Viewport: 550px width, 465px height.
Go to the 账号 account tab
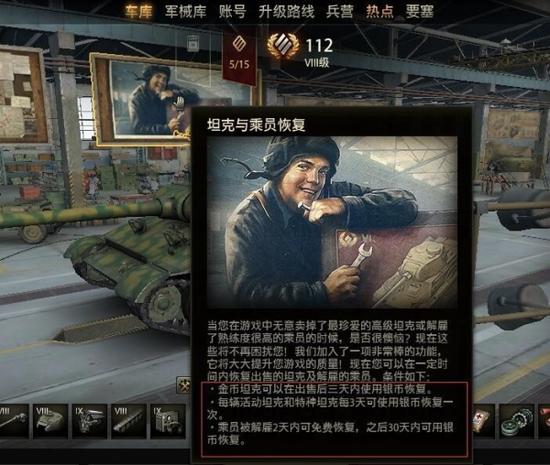[232, 12]
